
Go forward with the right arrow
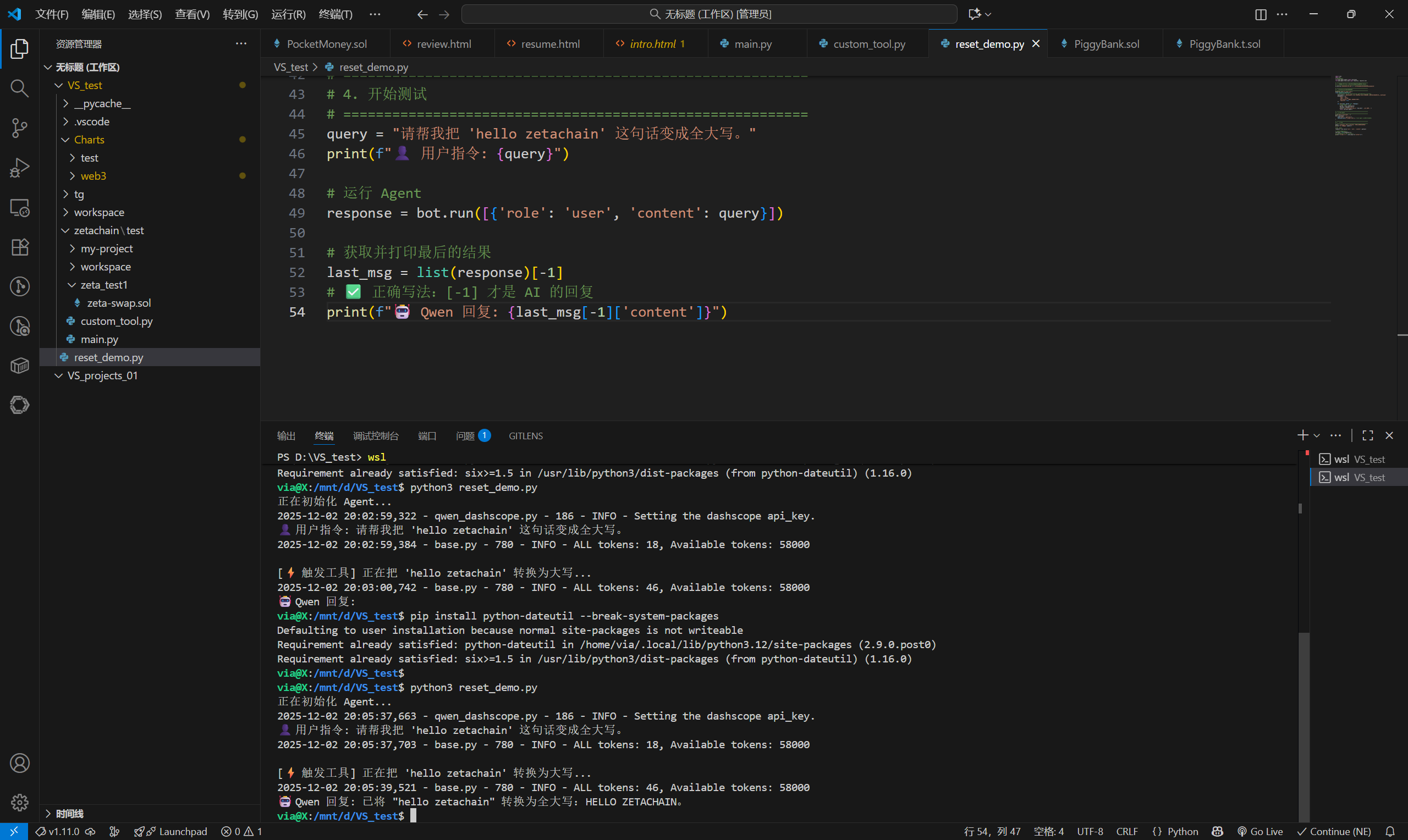tap(444, 14)
